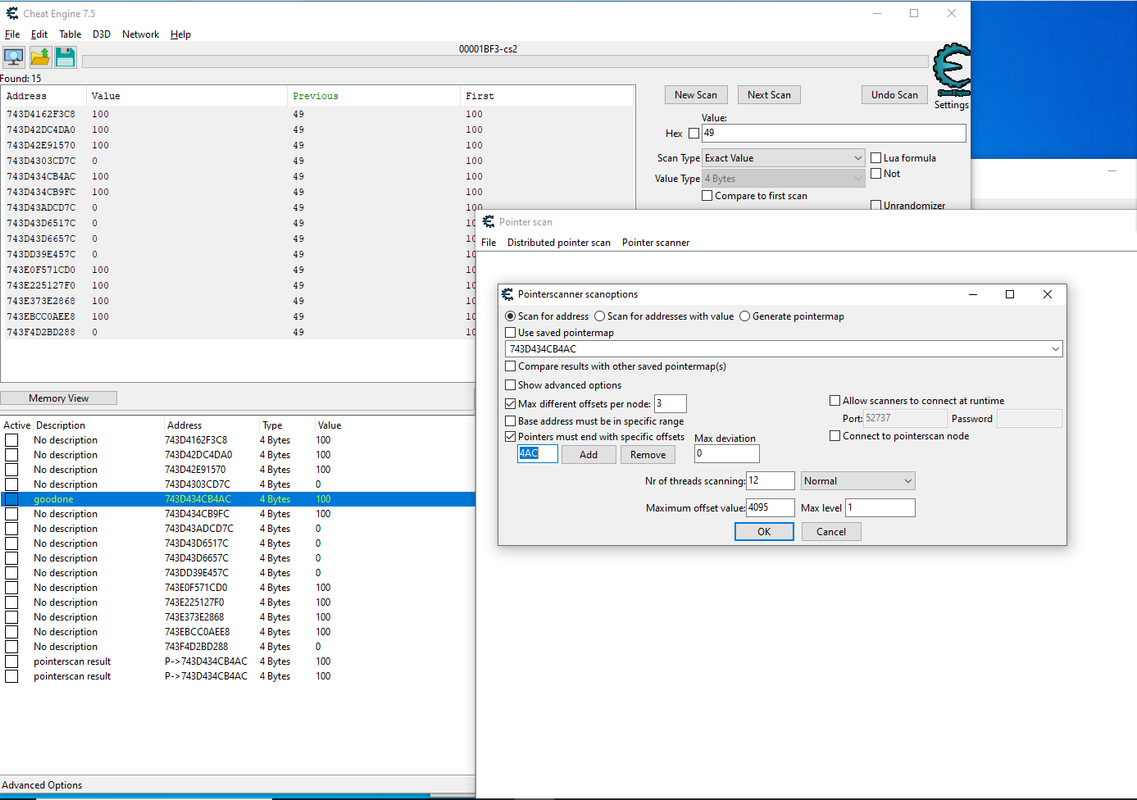
Task: Open Memory View button
Action: (x=59, y=398)
